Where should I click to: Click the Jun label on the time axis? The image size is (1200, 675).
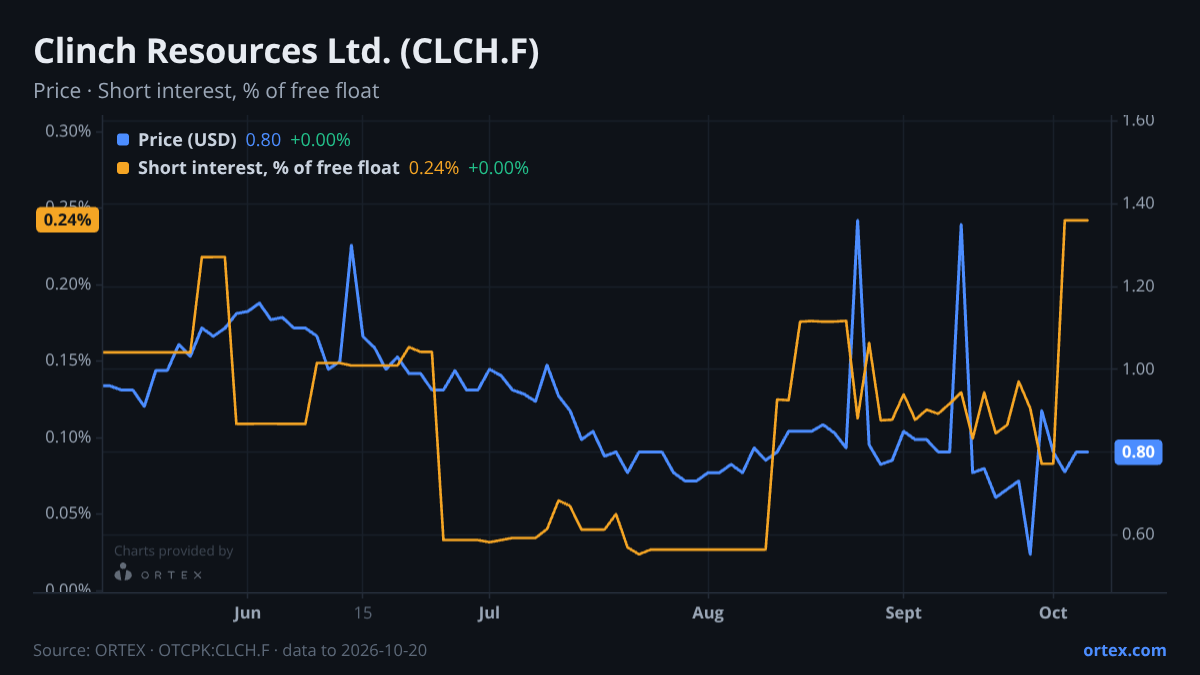click(x=246, y=613)
